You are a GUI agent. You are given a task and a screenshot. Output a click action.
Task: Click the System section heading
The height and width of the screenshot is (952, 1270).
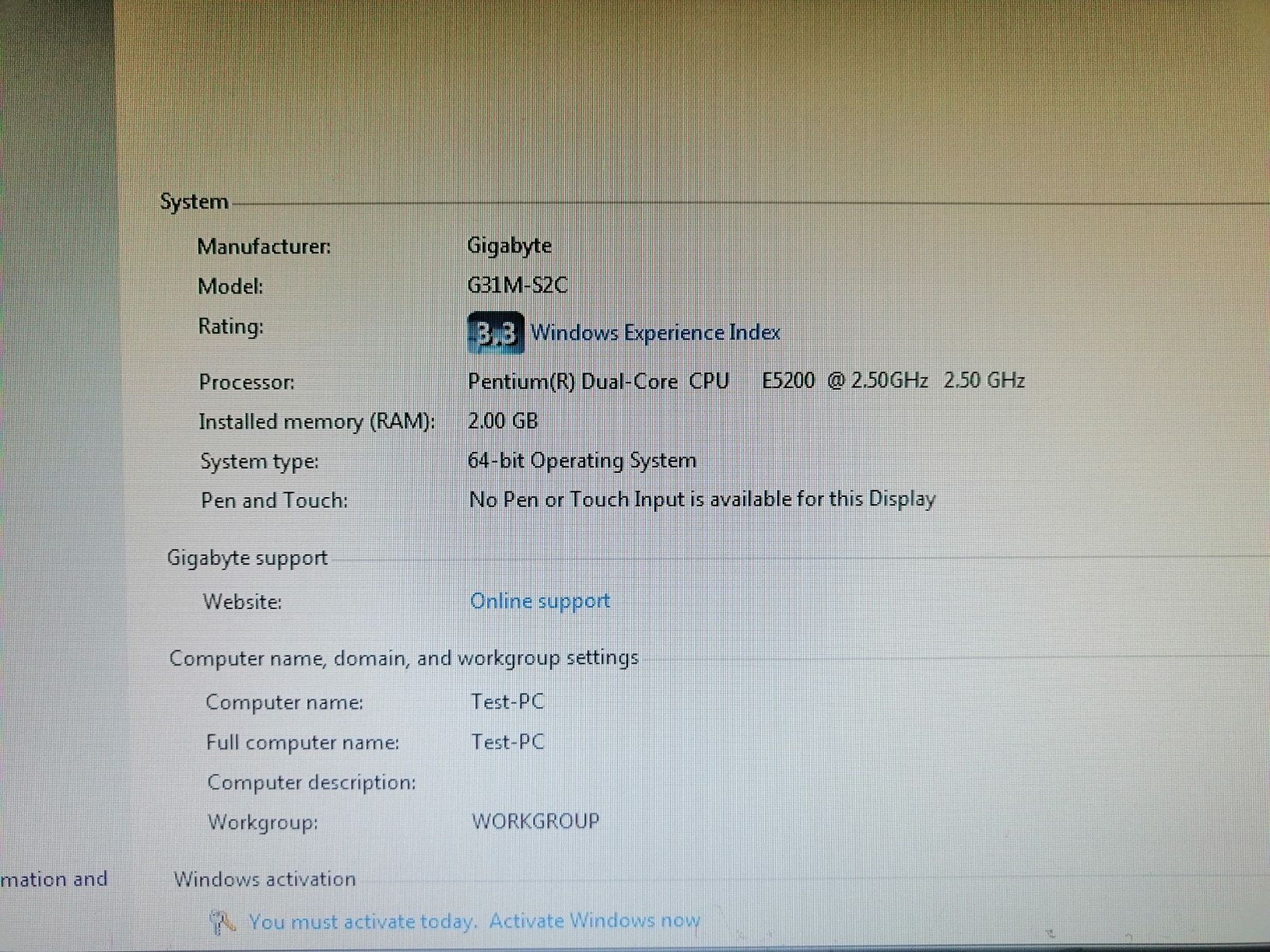194,202
